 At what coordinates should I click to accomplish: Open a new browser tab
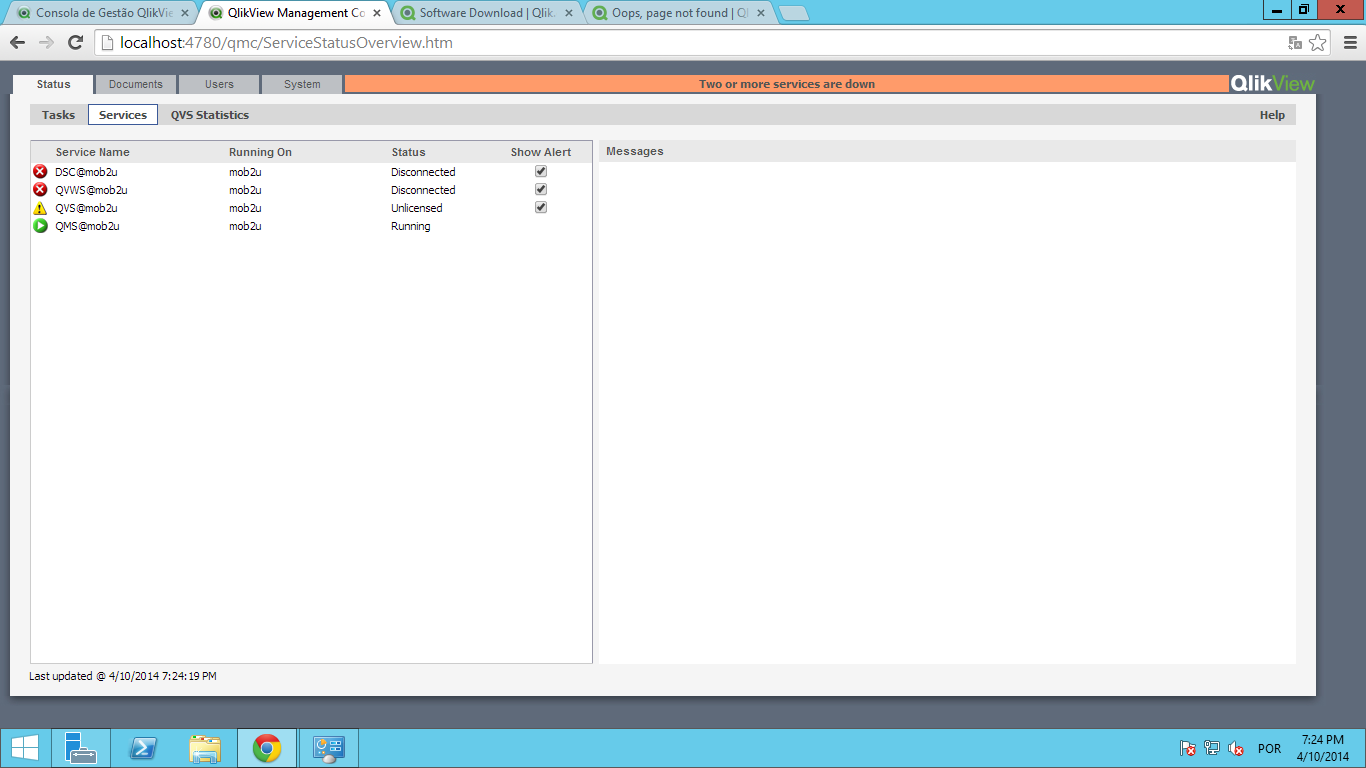[x=794, y=14]
